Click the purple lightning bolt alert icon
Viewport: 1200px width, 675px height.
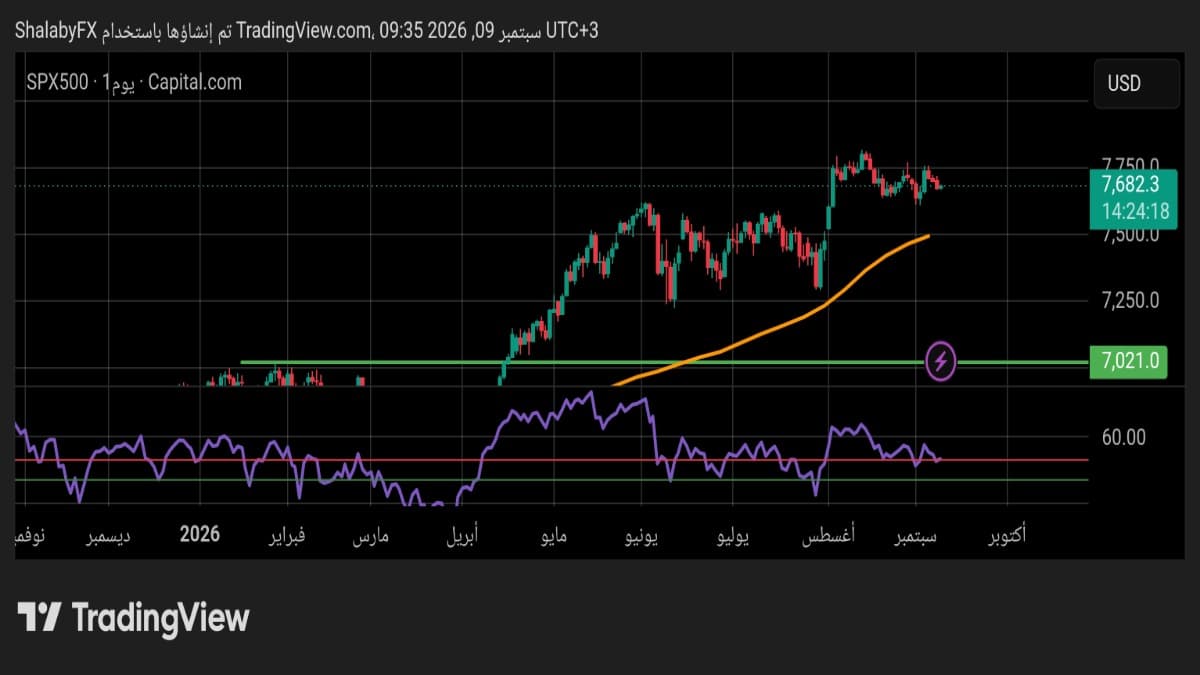point(942,361)
